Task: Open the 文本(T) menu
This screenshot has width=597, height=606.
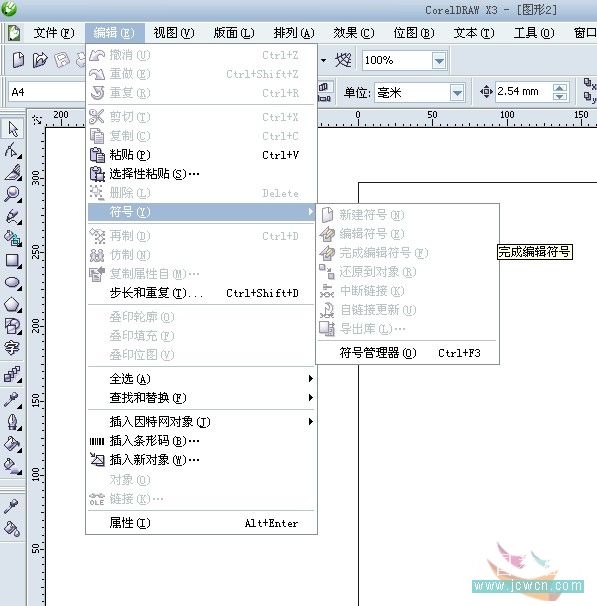Action: [x=474, y=33]
